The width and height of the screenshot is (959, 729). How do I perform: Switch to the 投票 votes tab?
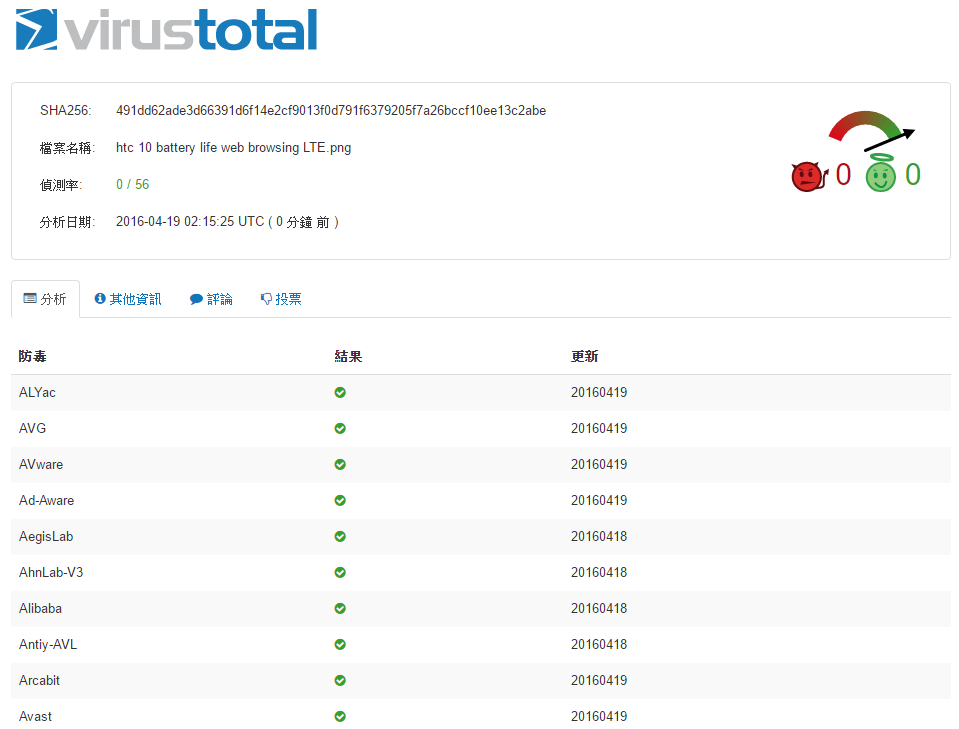pyautogui.click(x=281, y=299)
